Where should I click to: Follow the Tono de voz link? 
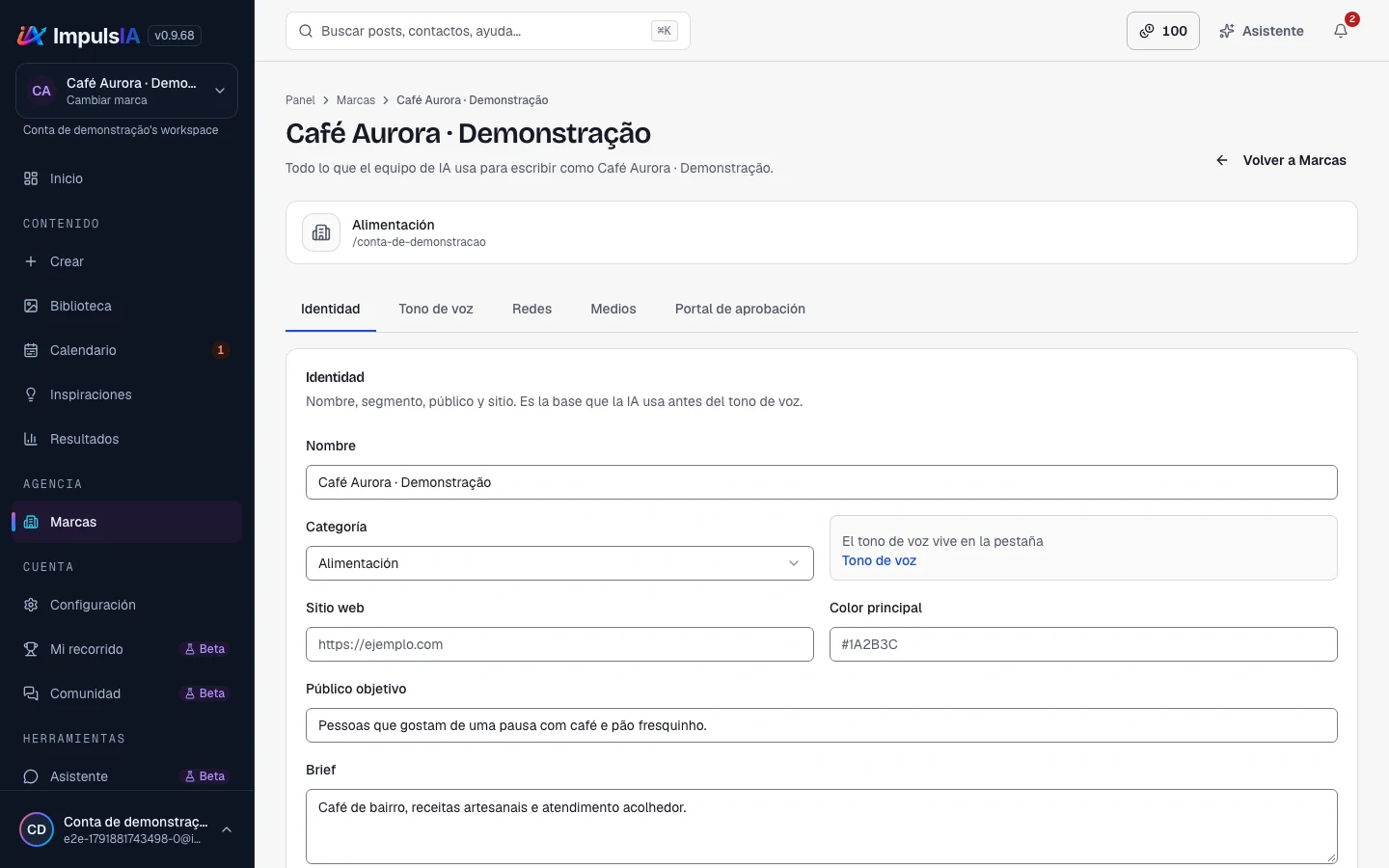click(x=879, y=560)
